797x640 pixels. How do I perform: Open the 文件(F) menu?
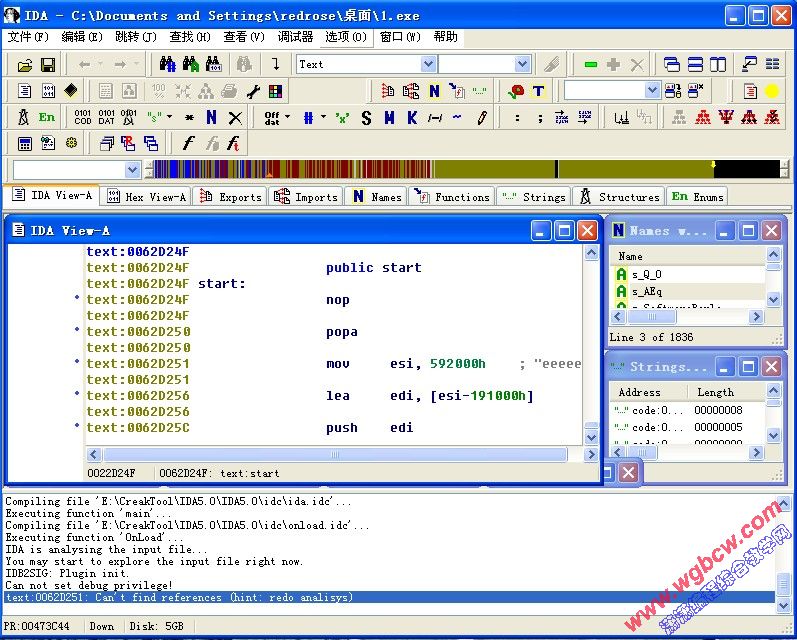pyautogui.click(x=28, y=37)
